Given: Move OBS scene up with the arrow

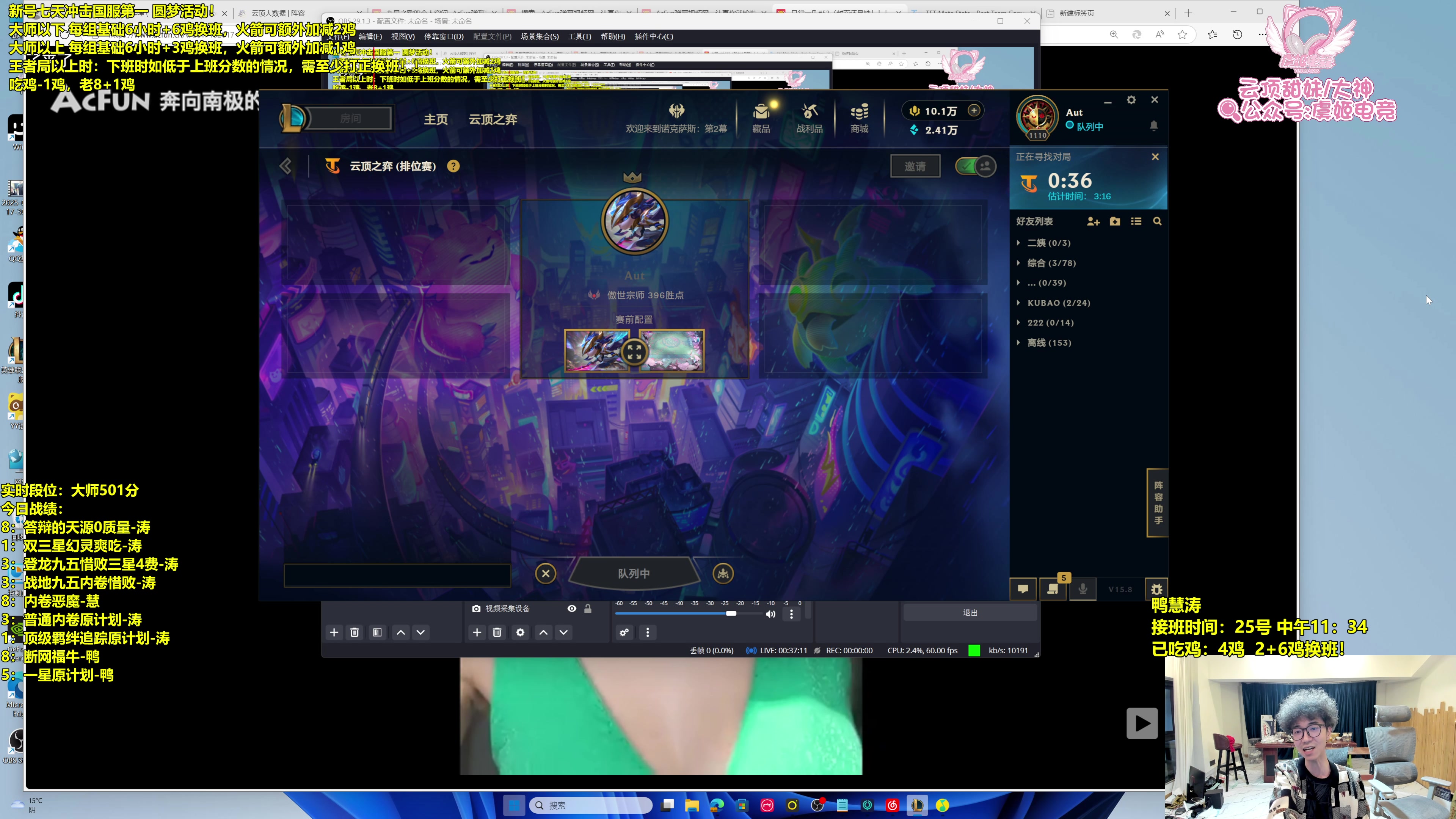Looking at the screenshot, I should (x=401, y=632).
